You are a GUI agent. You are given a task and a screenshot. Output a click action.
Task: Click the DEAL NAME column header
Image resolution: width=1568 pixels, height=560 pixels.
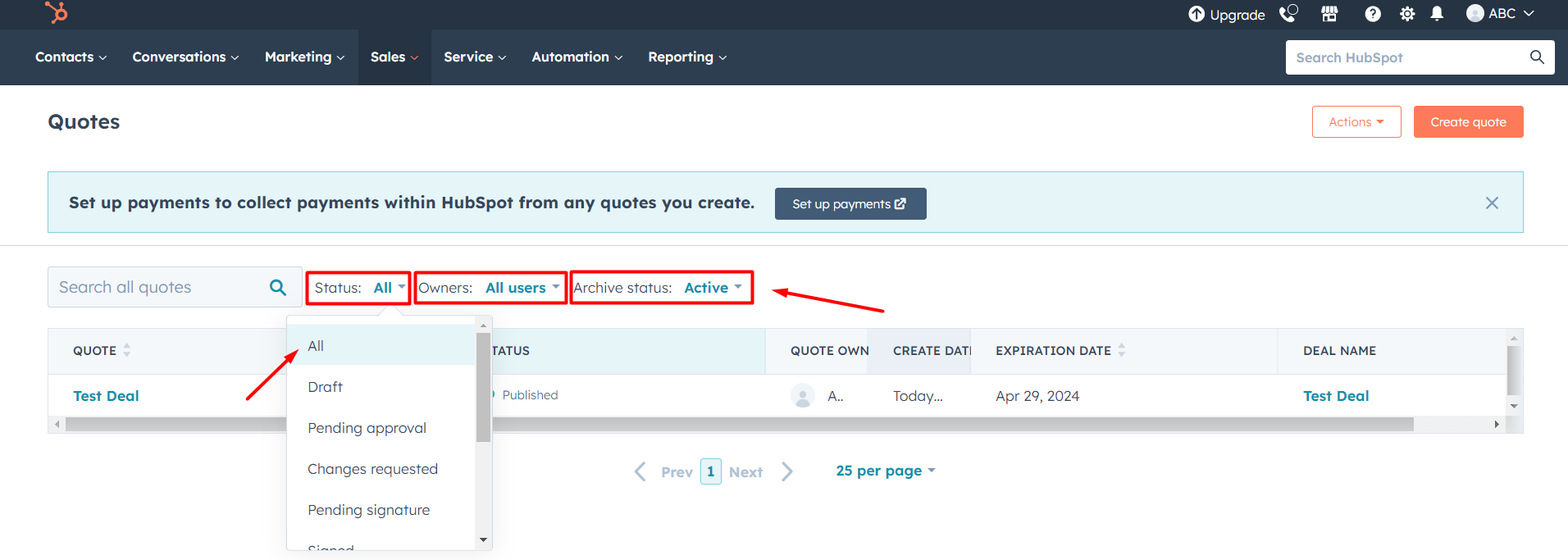coord(1339,351)
